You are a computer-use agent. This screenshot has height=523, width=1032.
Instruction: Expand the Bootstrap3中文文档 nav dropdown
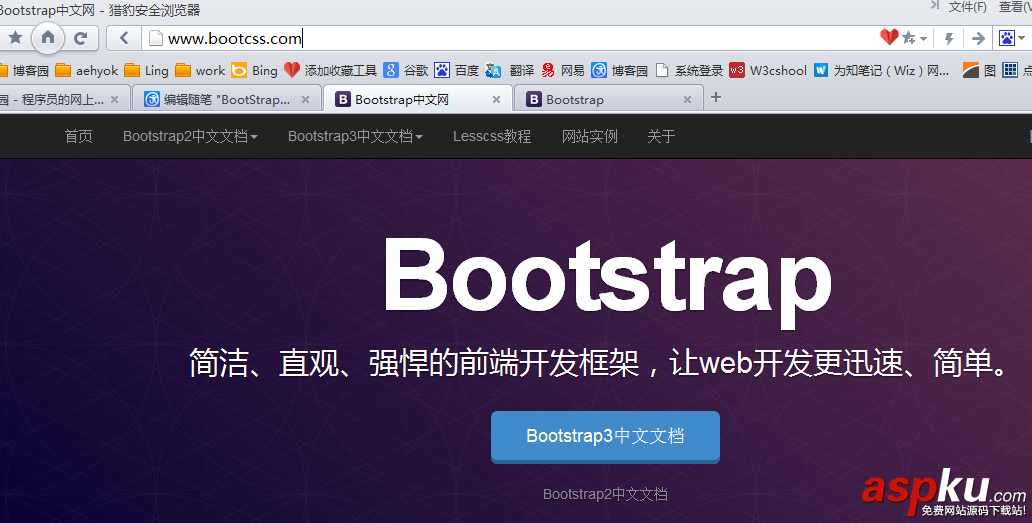coord(355,136)
